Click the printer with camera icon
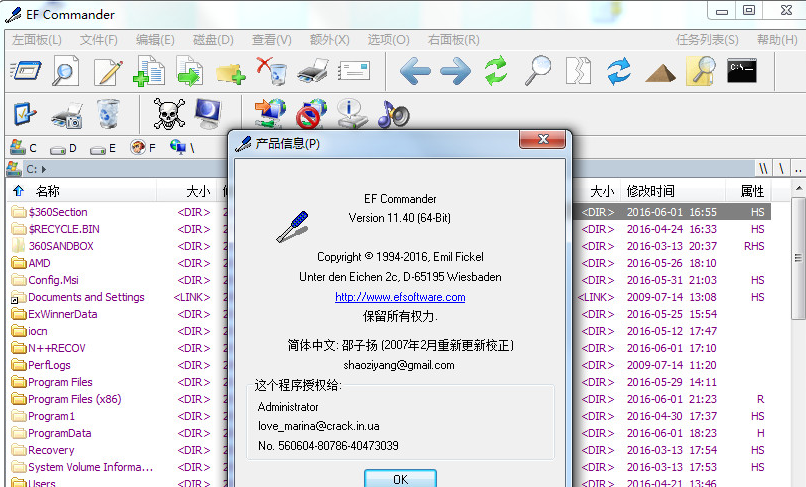The width and height of the screenshot is (806, 487). [x=67, y=114]
